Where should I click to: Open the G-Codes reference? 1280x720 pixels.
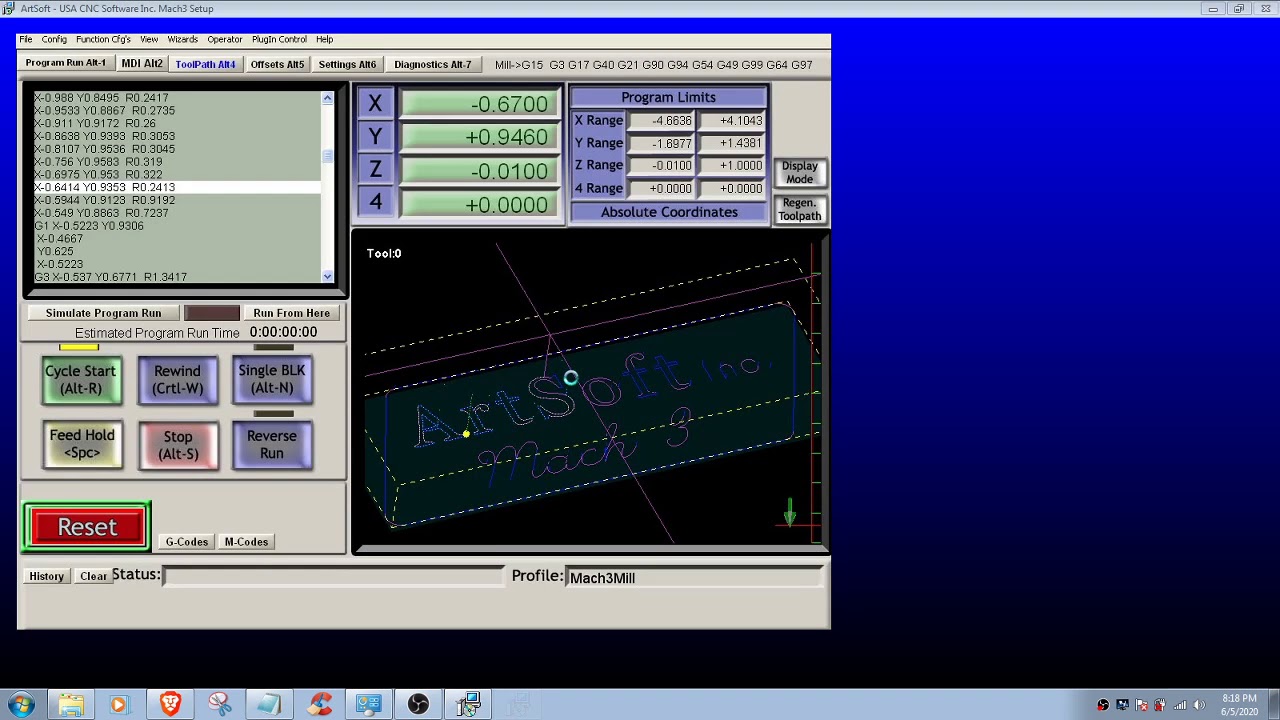187,542
